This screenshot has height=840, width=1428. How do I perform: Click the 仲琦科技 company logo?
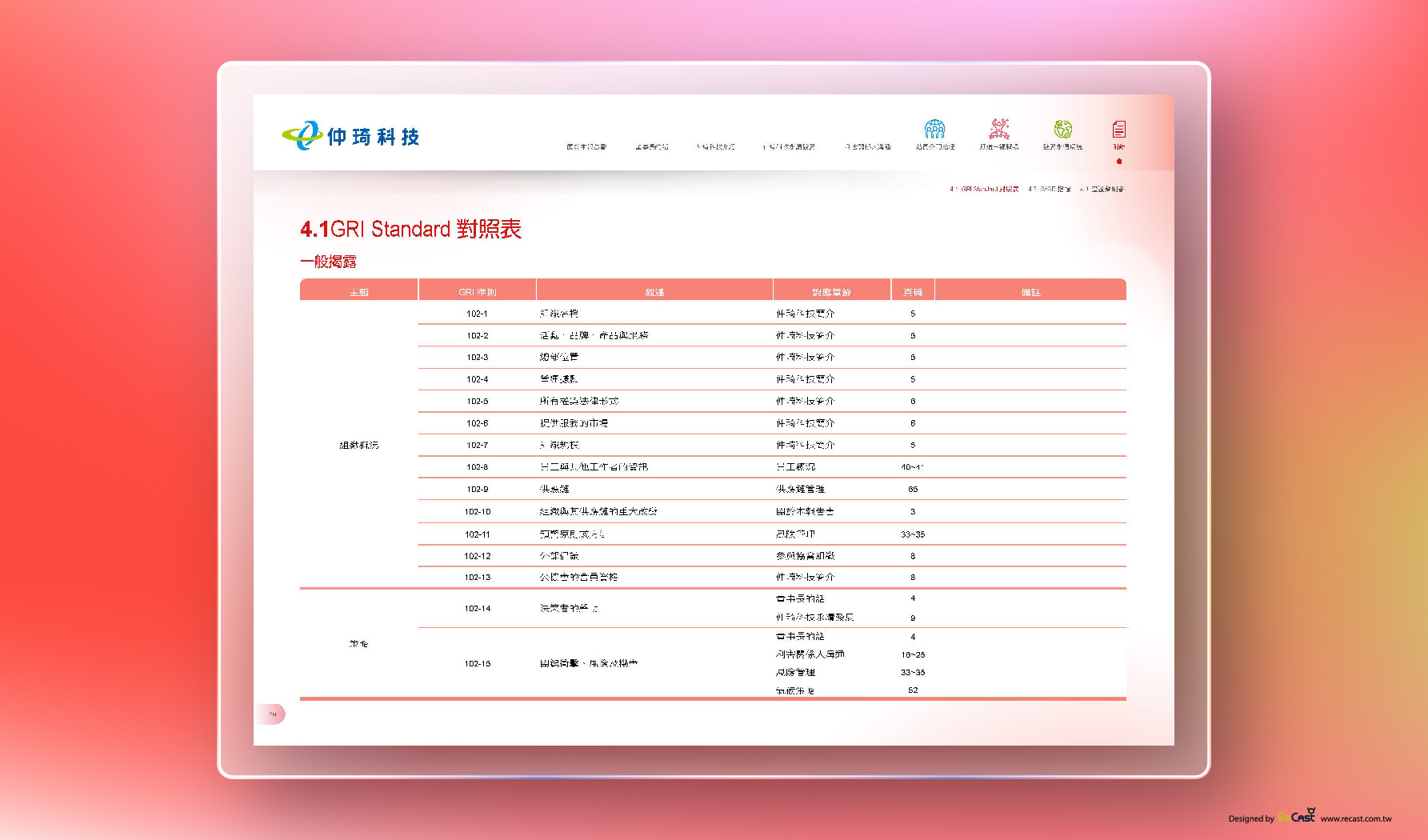[350, 136]
